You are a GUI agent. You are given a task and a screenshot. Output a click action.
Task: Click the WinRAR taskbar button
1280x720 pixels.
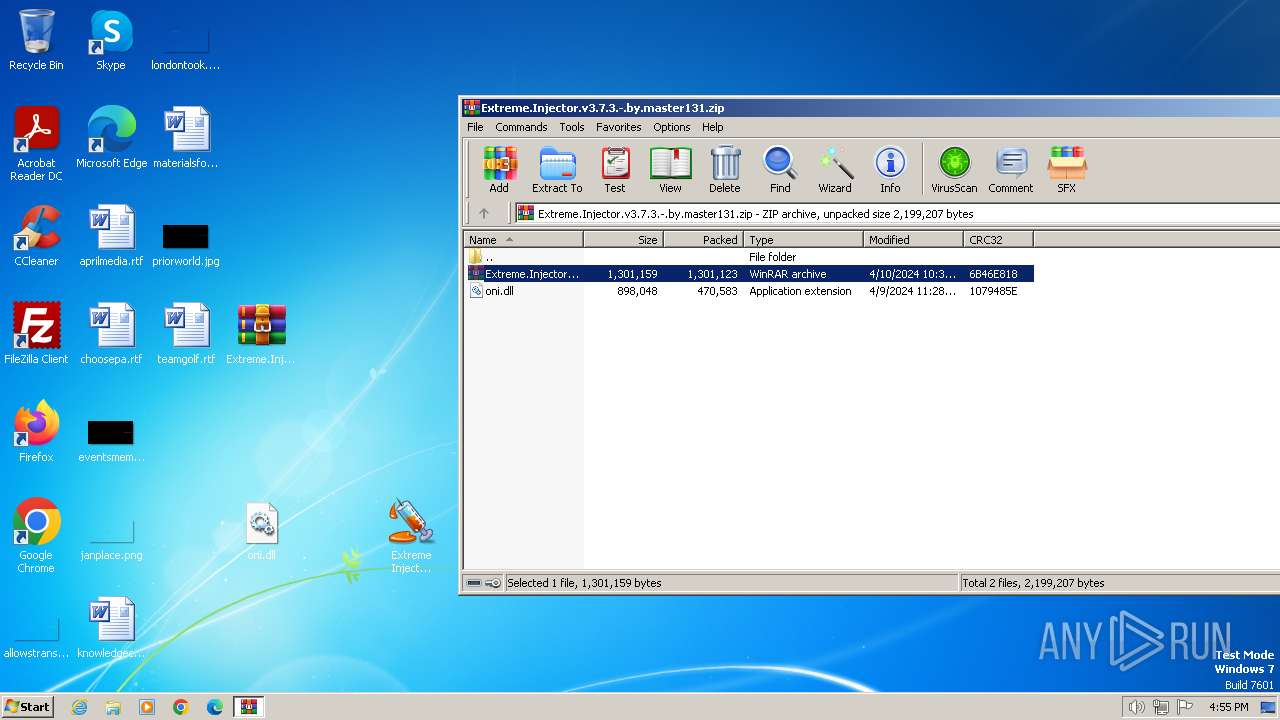point(248,707)
